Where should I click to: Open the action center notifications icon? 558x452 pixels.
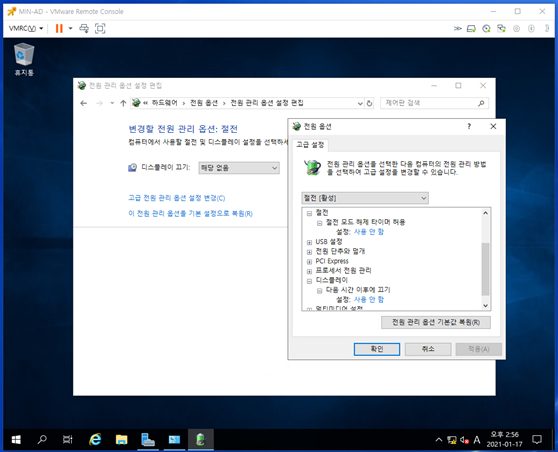(537, 440)
